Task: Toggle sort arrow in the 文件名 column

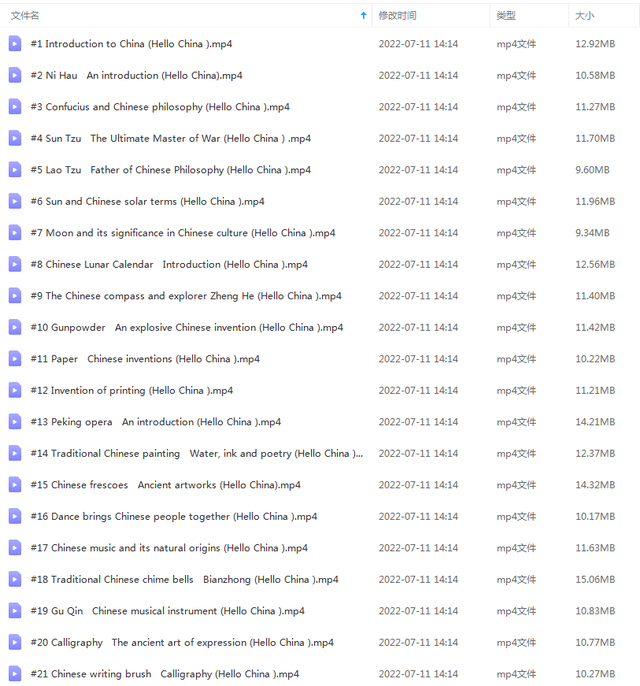Action: pyautogui.click(x=363, y=16)
